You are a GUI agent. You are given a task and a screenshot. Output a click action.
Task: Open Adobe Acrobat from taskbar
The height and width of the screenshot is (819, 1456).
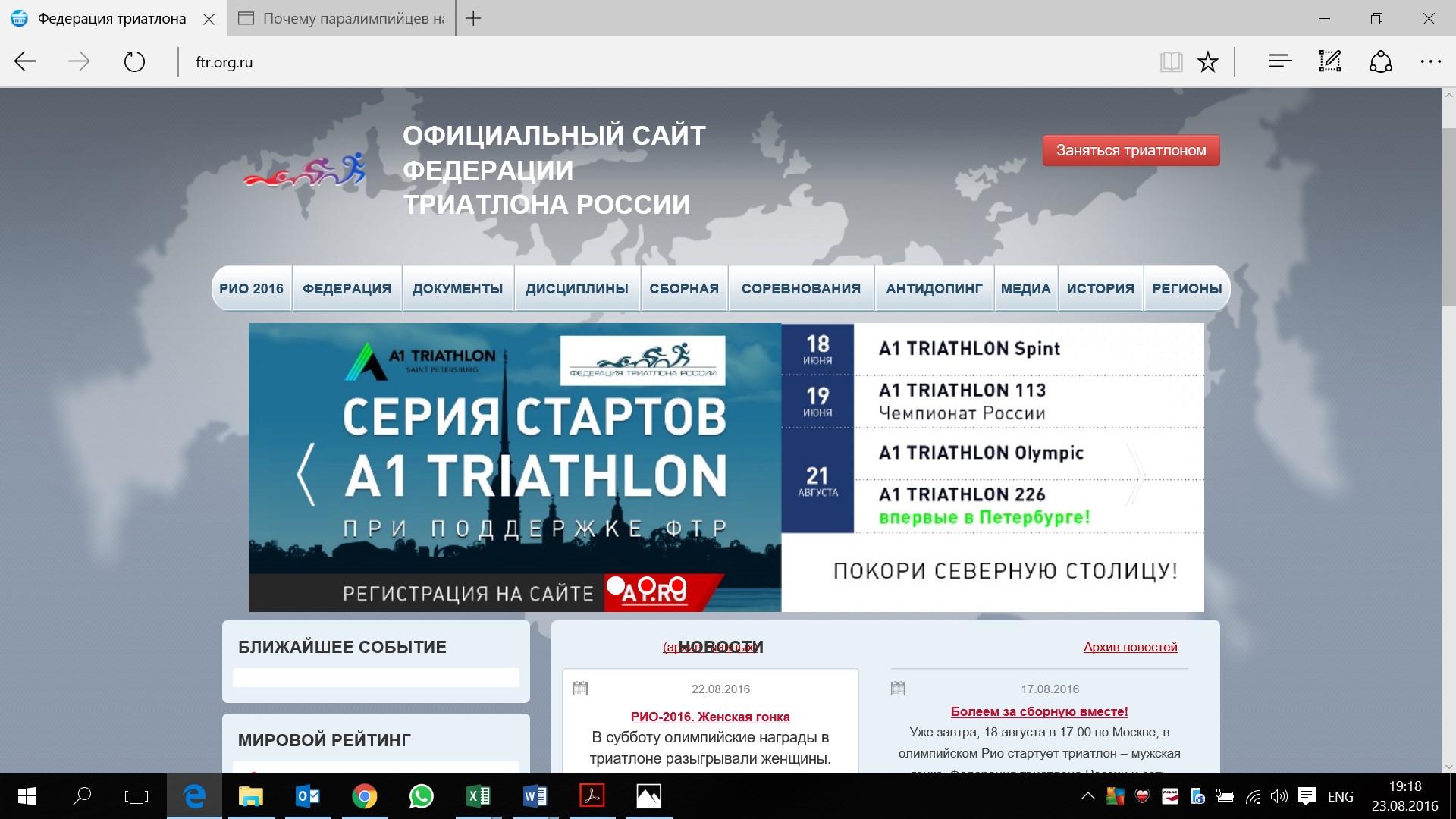pyautogui.click(x=592, y=796)
